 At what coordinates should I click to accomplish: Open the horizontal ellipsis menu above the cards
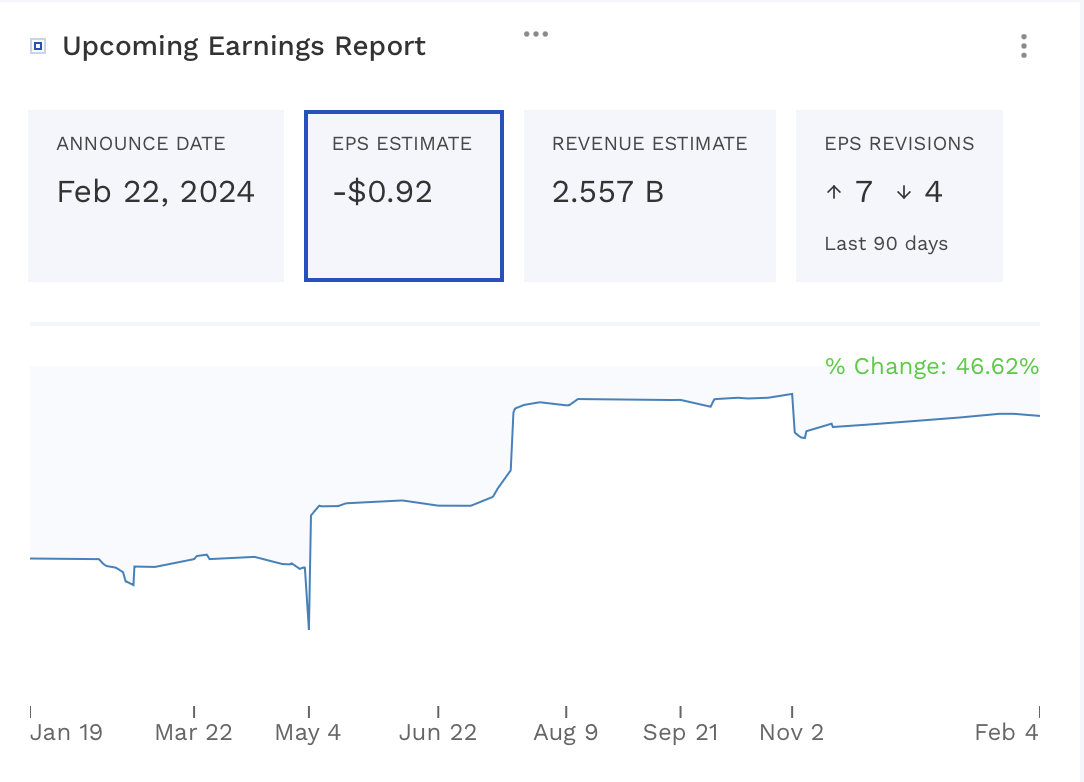point(536,32)
